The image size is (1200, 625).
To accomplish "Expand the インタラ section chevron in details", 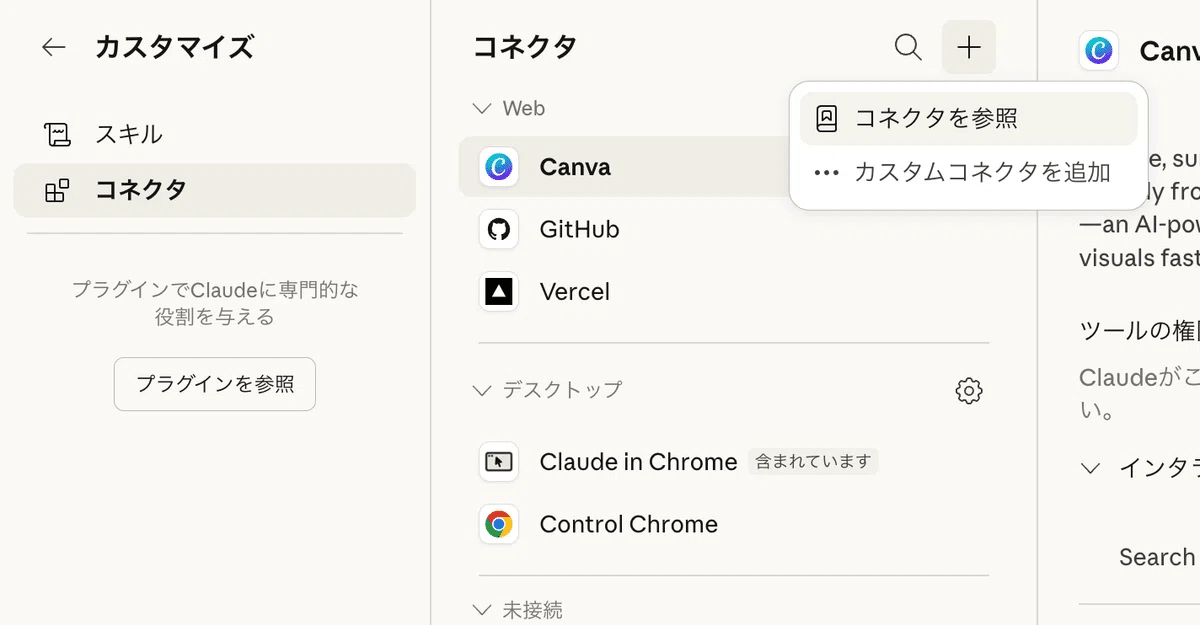I will pos(1092,467).
